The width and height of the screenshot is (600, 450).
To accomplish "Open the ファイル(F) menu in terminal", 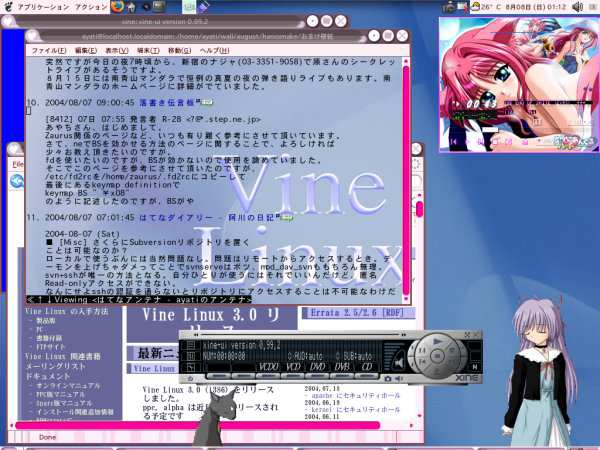I will [42, 49].
